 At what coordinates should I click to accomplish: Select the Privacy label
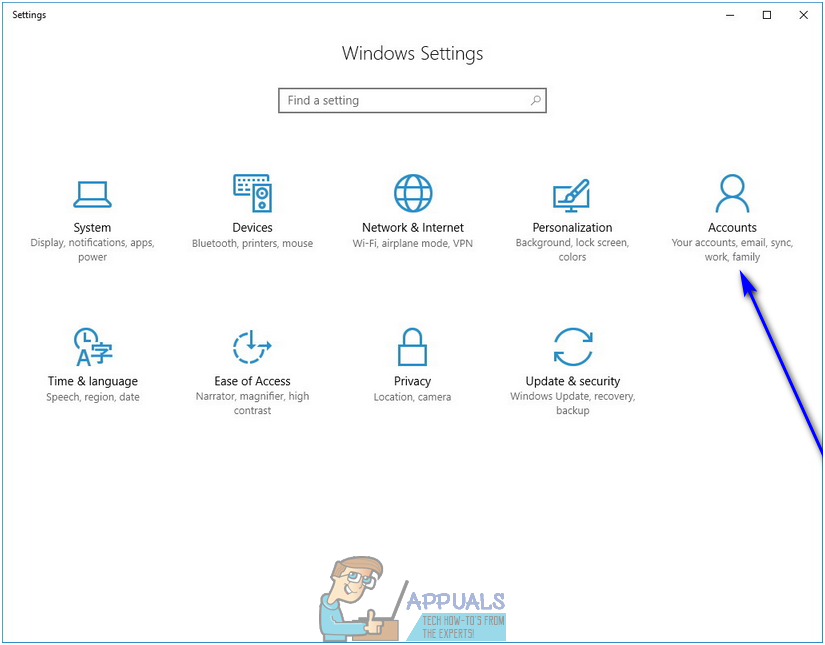click(x=412, y=381)
